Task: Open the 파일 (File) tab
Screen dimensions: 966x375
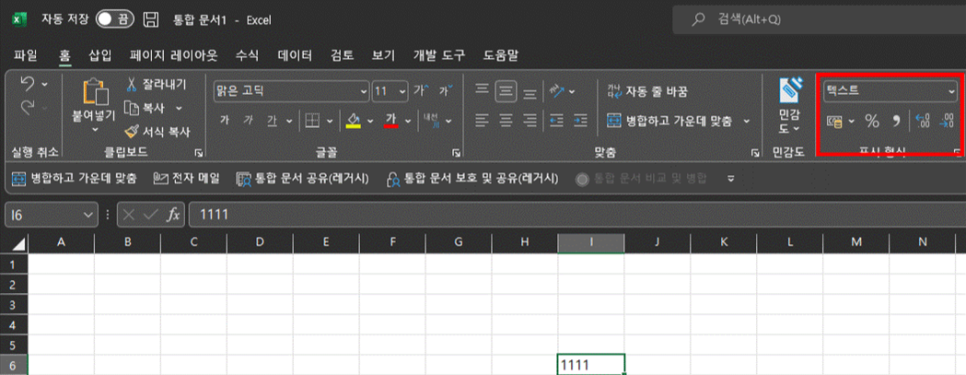Action: click(25, 55)
